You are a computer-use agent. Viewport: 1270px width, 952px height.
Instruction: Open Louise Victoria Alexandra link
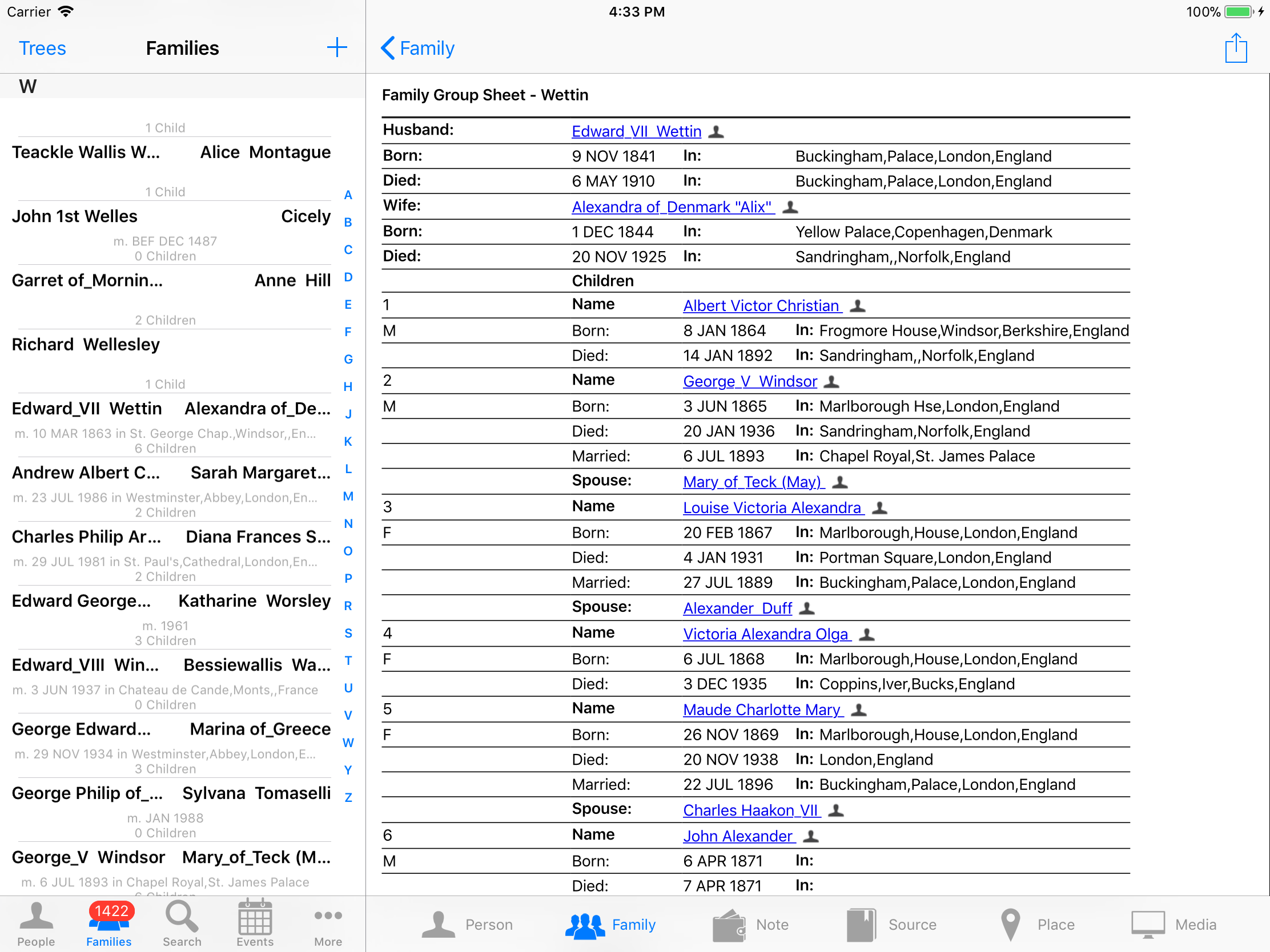tap(771, 508)
